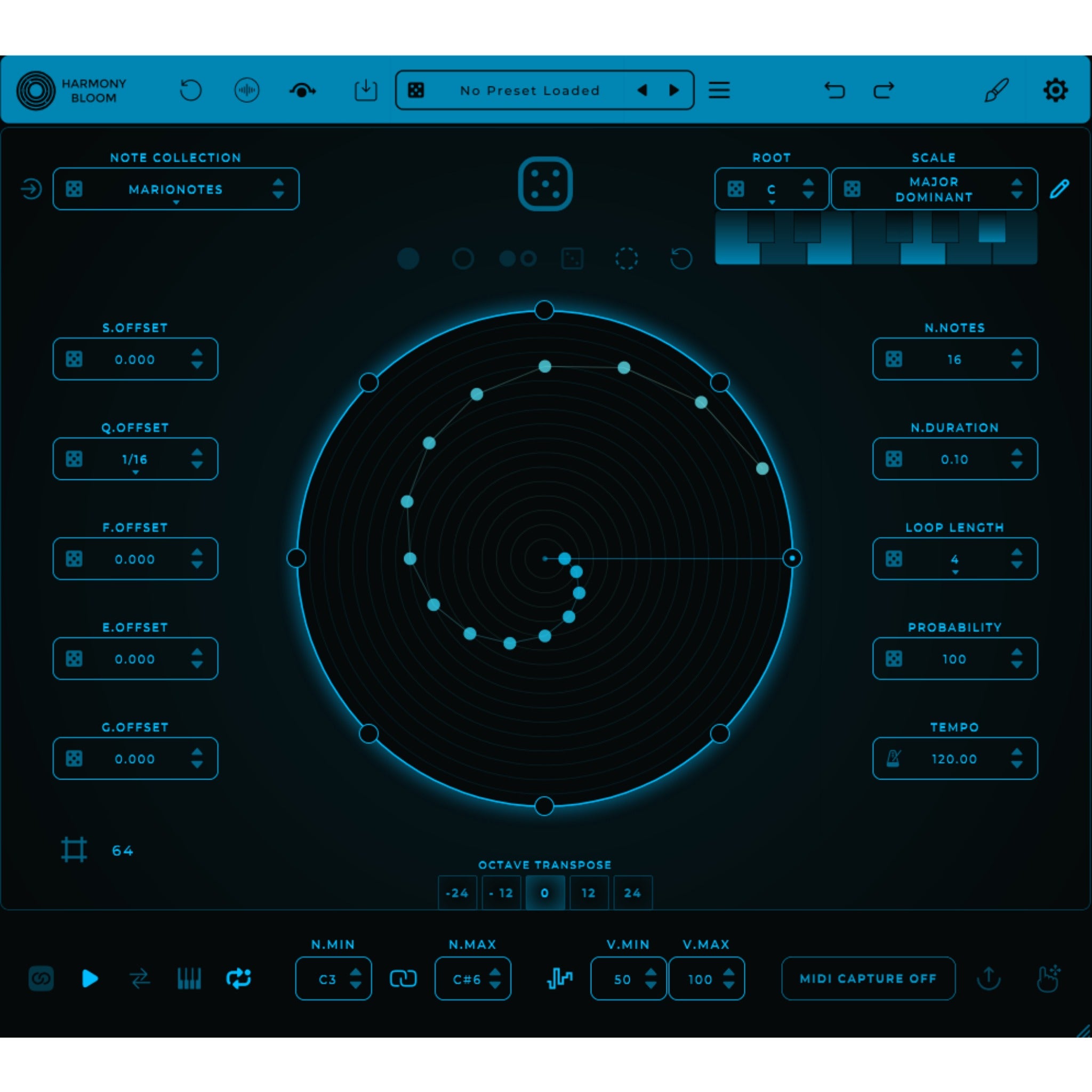Toggle the N.MIN/N.MAX link icon
This screenshot has height=1092, width=1092.
[x=403, y=978]
